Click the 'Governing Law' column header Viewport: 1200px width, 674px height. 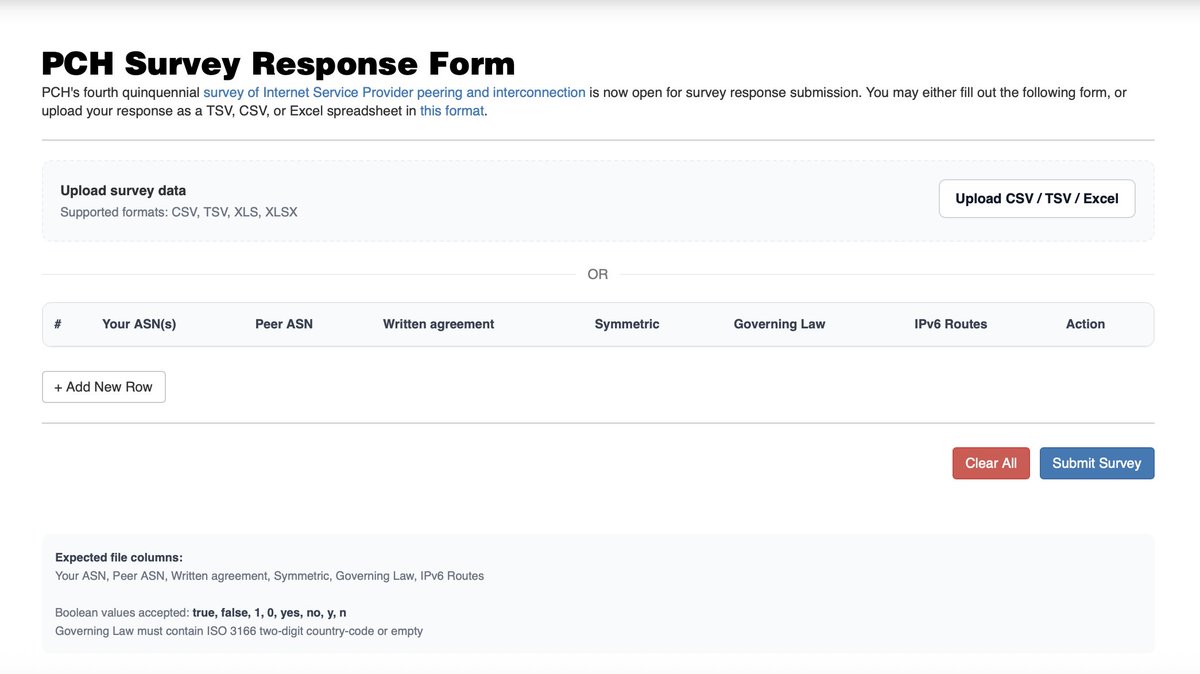(x=780, y=324)
